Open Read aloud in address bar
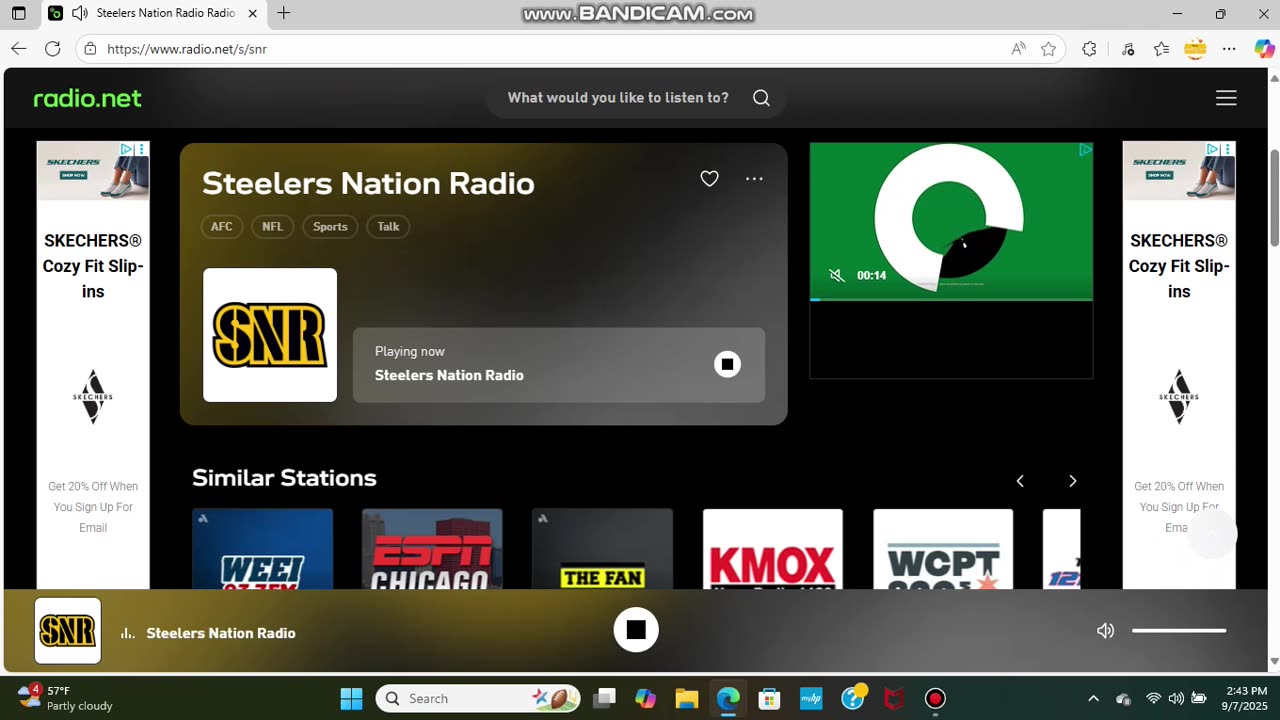1280x720 pixels. pos(1018,49)
